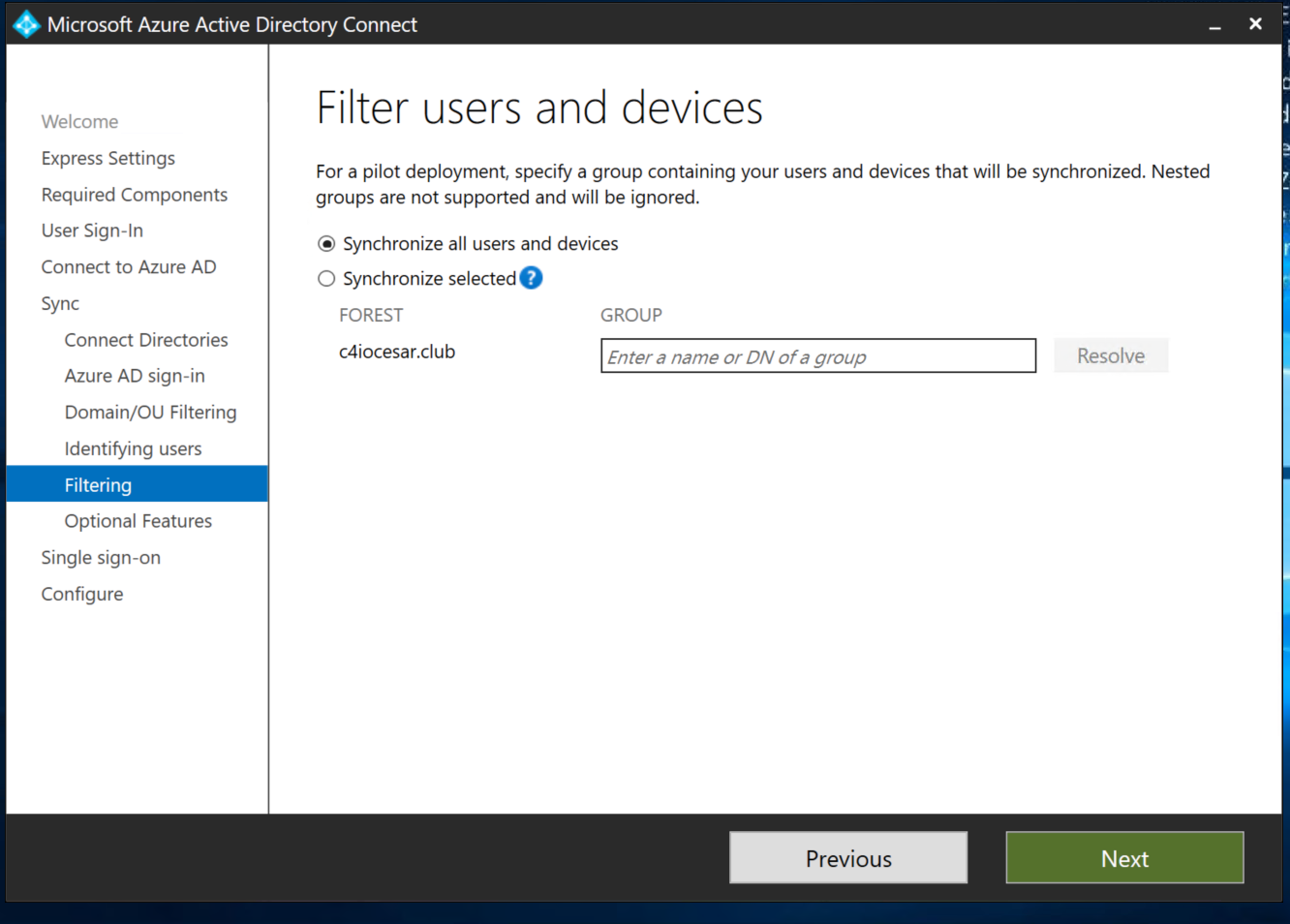Proceed by clicking the Next button
Screen dimensions: 1290x924
point(1123,858)
